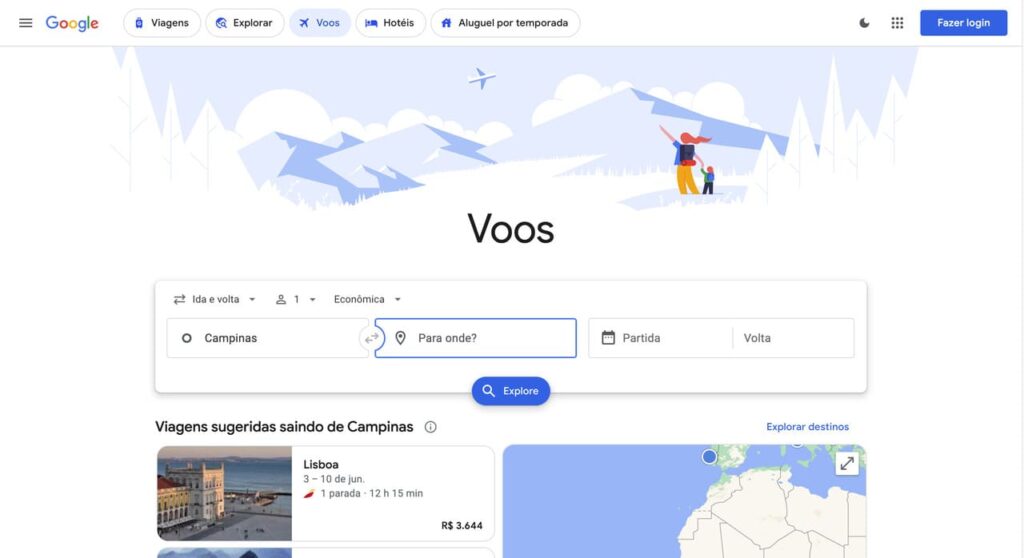Click the Fazer login button
This screenshot has width=1024, height=558.
tap(963, 23)
